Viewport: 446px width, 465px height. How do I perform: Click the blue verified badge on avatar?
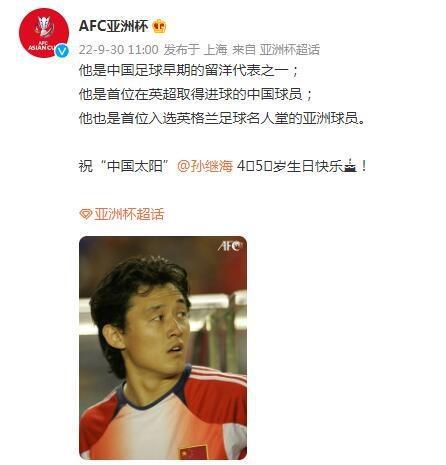(x=62, y=51)
